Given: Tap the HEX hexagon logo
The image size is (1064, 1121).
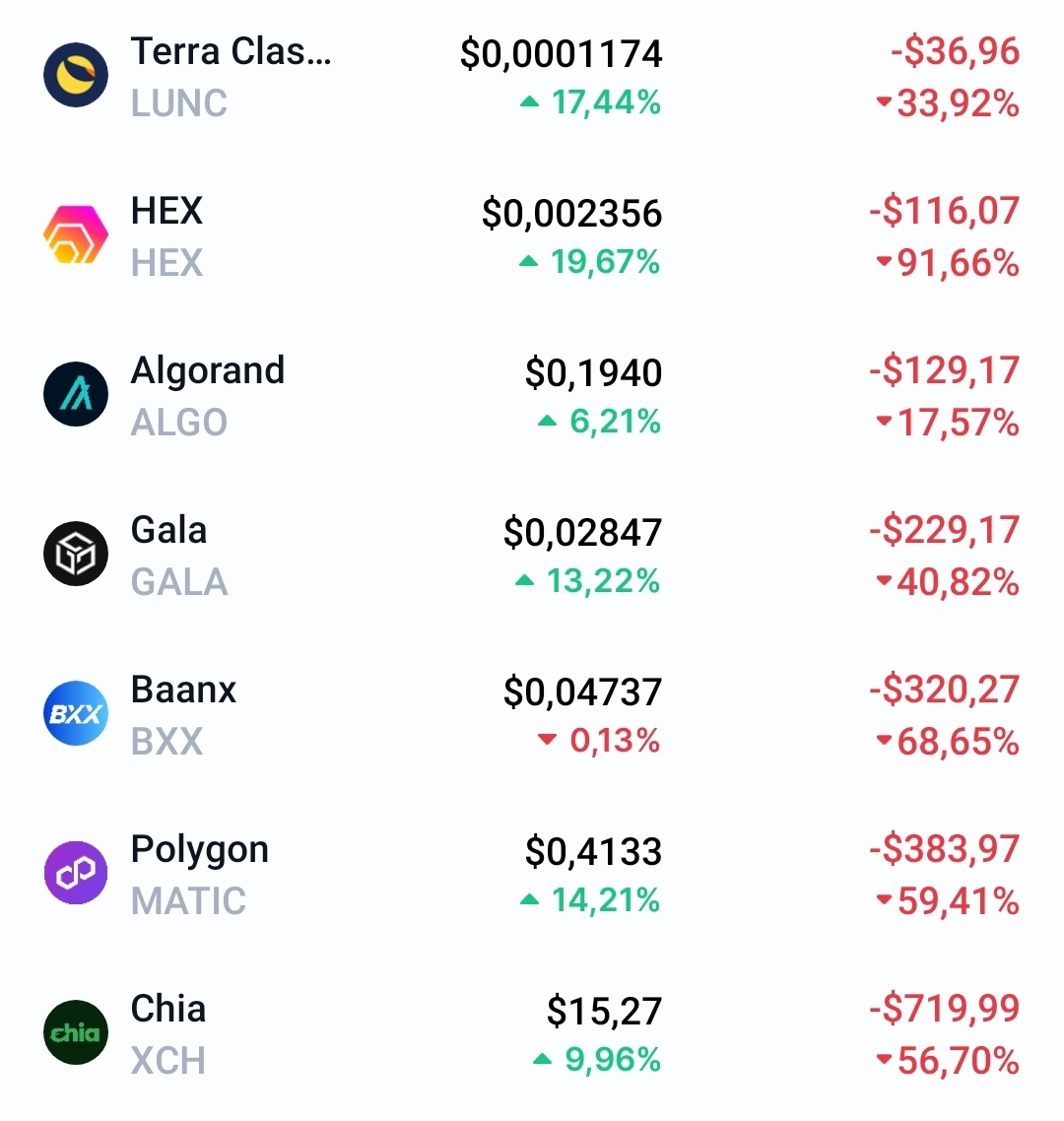Looking at the screenshot, I should point(76,235).
